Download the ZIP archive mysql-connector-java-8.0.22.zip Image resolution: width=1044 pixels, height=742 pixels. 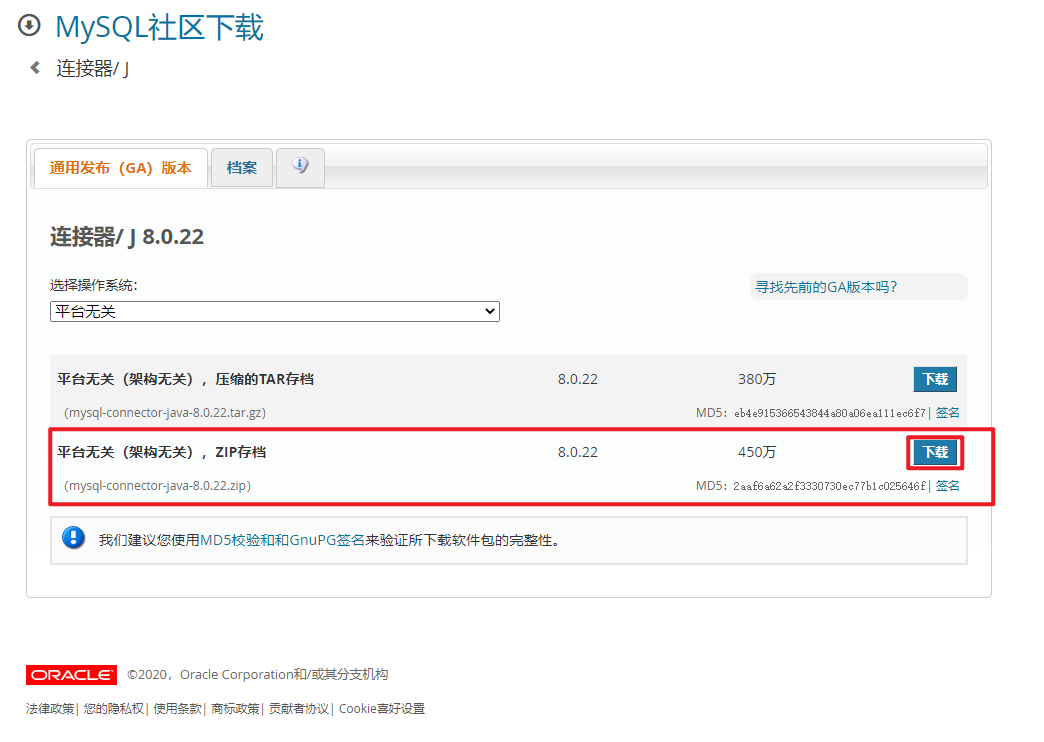[x=935, y=452]
